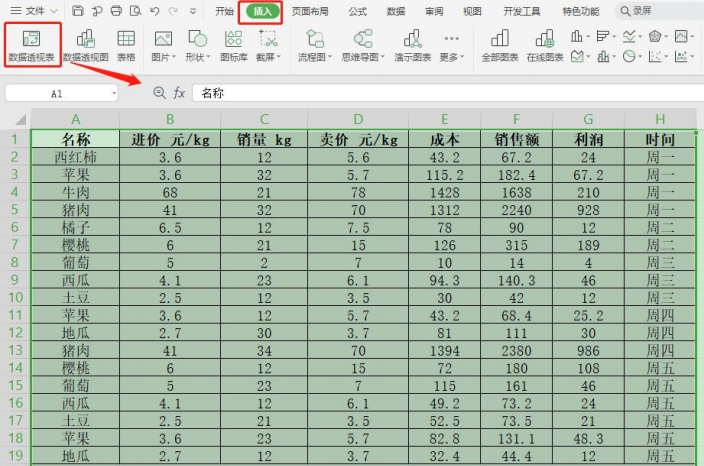Click the Print icon
This screenshot has width=704, height=466.
(x=116, y=11)
